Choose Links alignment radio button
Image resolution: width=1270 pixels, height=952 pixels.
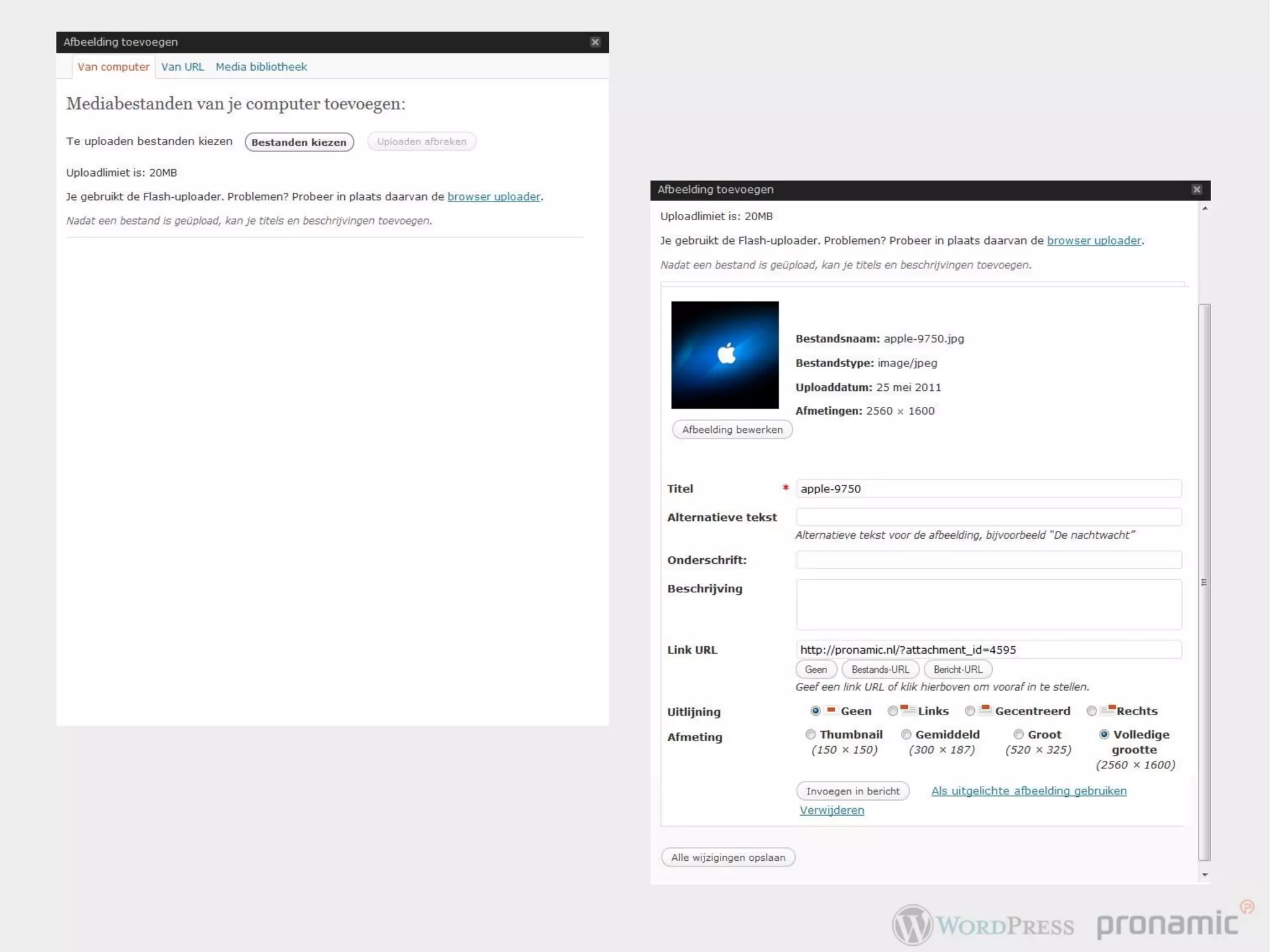pyautogui.click(x=892, y=711)
